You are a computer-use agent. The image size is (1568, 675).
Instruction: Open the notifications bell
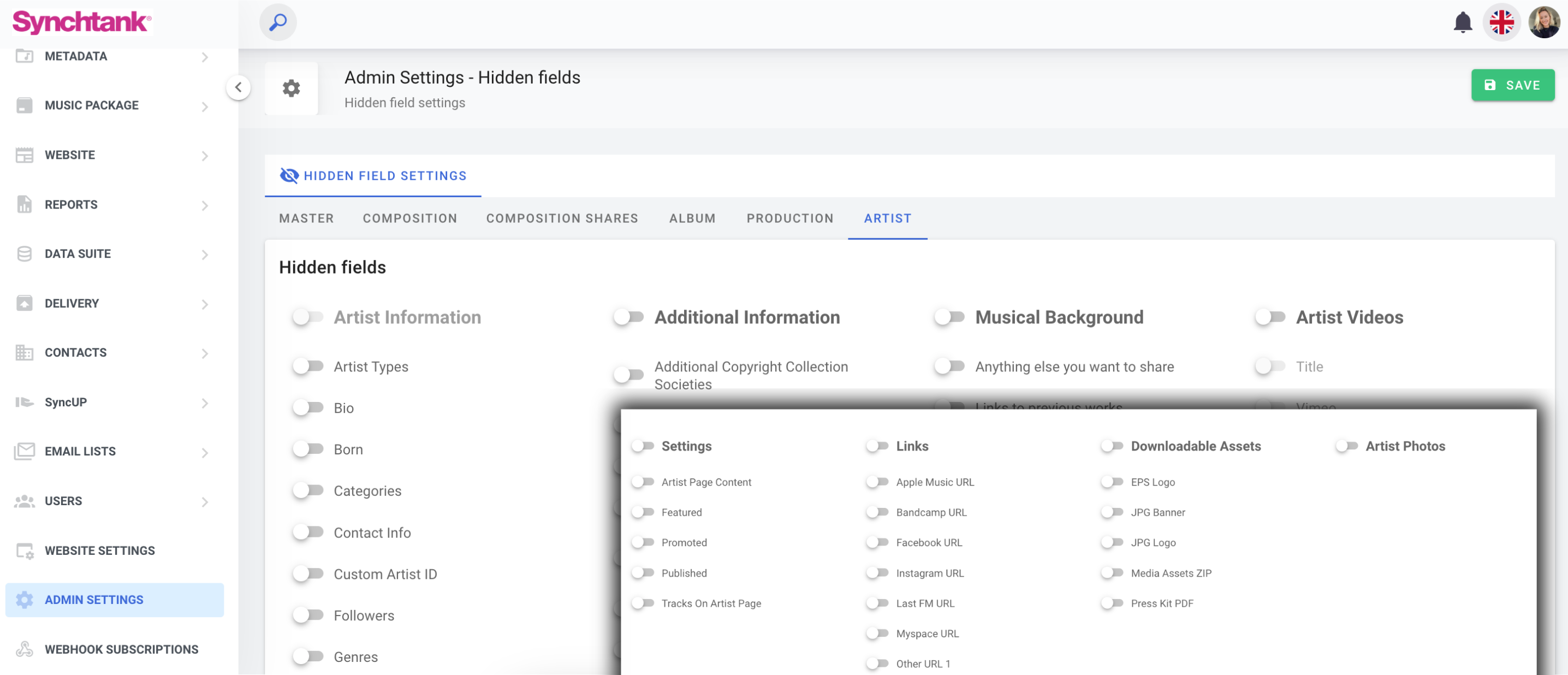tap(1462, 22)
